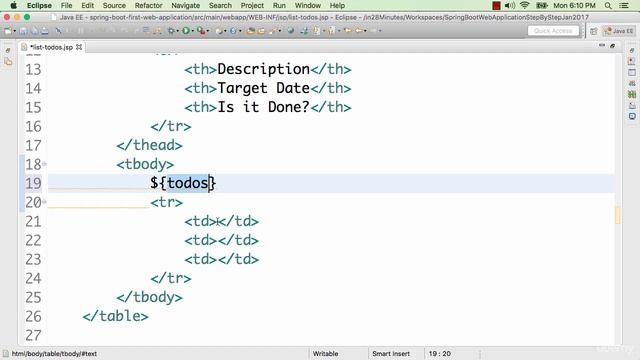The width and height of the screenshot is (640, 360).
Task: Click the Debug bug icon
Action: coord(171,31)
